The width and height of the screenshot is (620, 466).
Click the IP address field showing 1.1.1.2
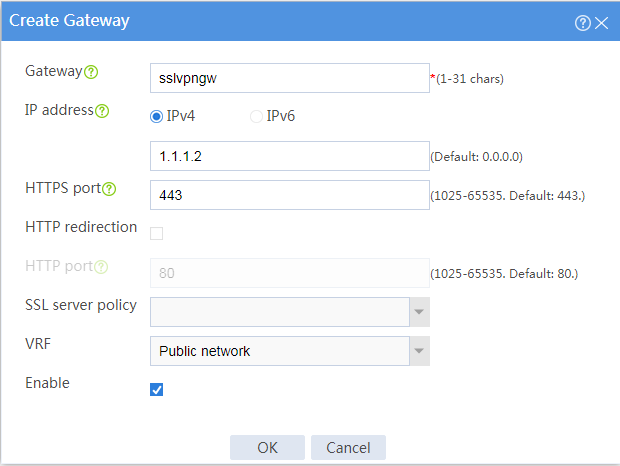tap(290, 156)
